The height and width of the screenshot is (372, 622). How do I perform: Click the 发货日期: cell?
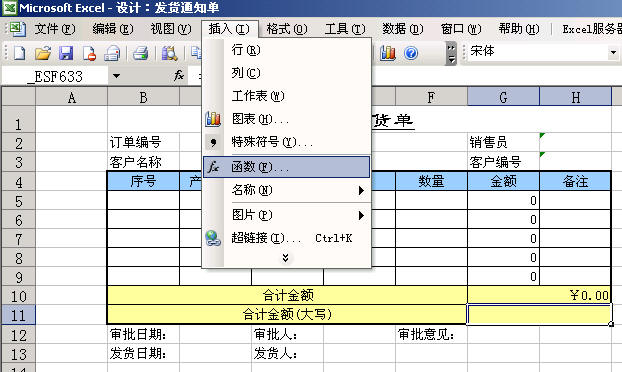click(144, 353)
